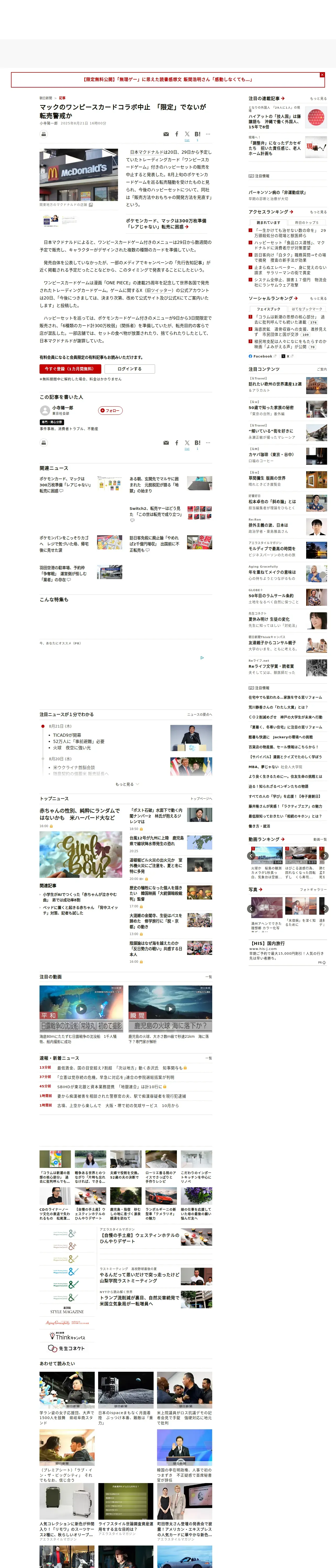Open the 海底炭鉱 social ranking item

point(290,332)
